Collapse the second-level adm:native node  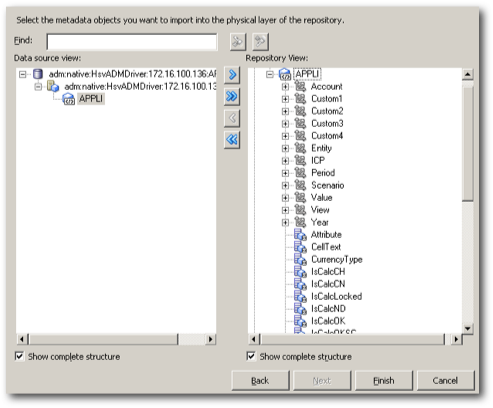(x=38, y=87)
